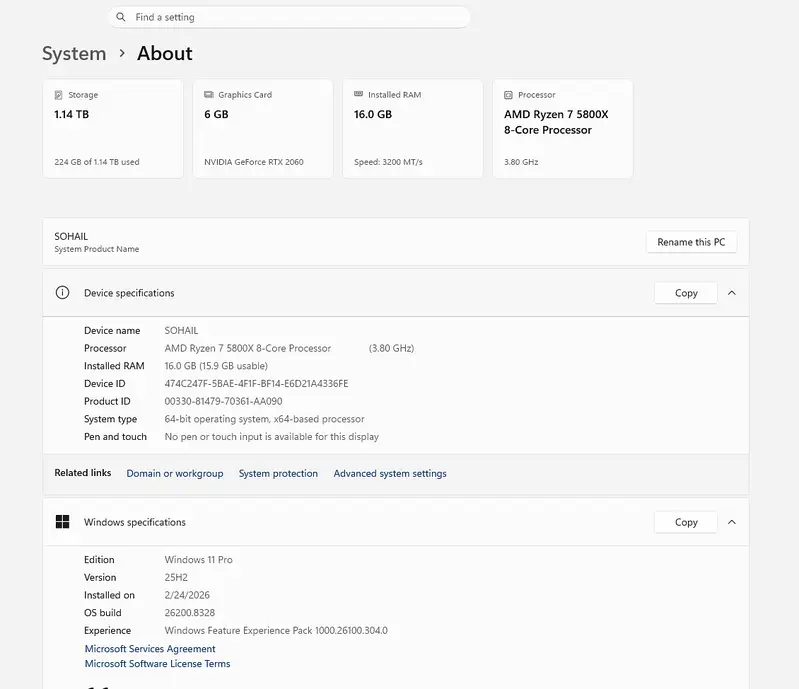
Task: Click the search magnifier icon
Action: click(x=121, y=17)
